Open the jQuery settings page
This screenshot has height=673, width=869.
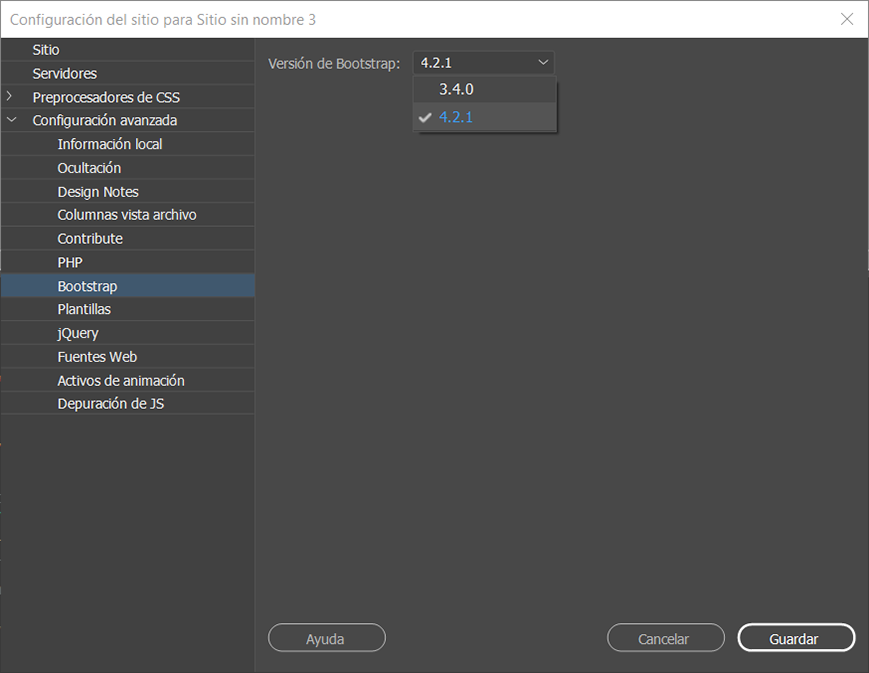(x=80, y=333)
